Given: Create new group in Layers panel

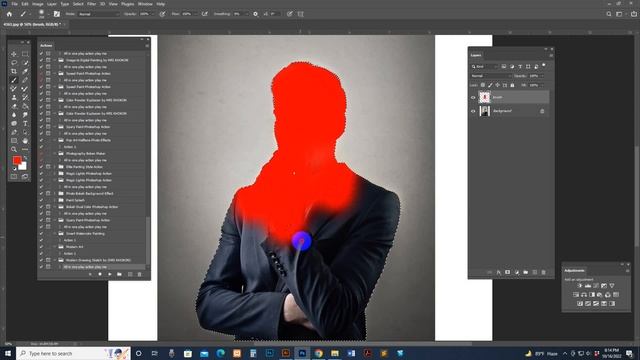Looking at the screenshot, I should tap(526, 272).
